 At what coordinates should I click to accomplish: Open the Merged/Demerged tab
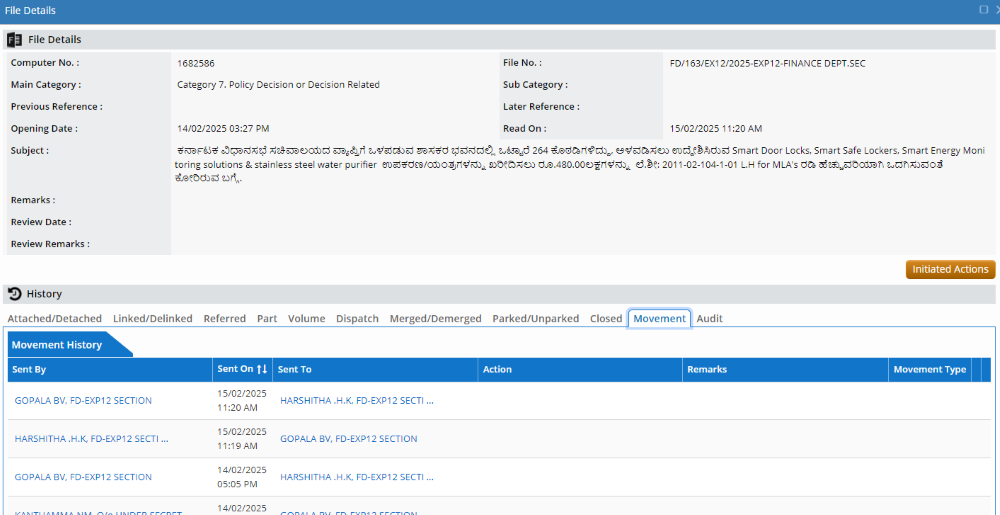click(x=435, y=319)
